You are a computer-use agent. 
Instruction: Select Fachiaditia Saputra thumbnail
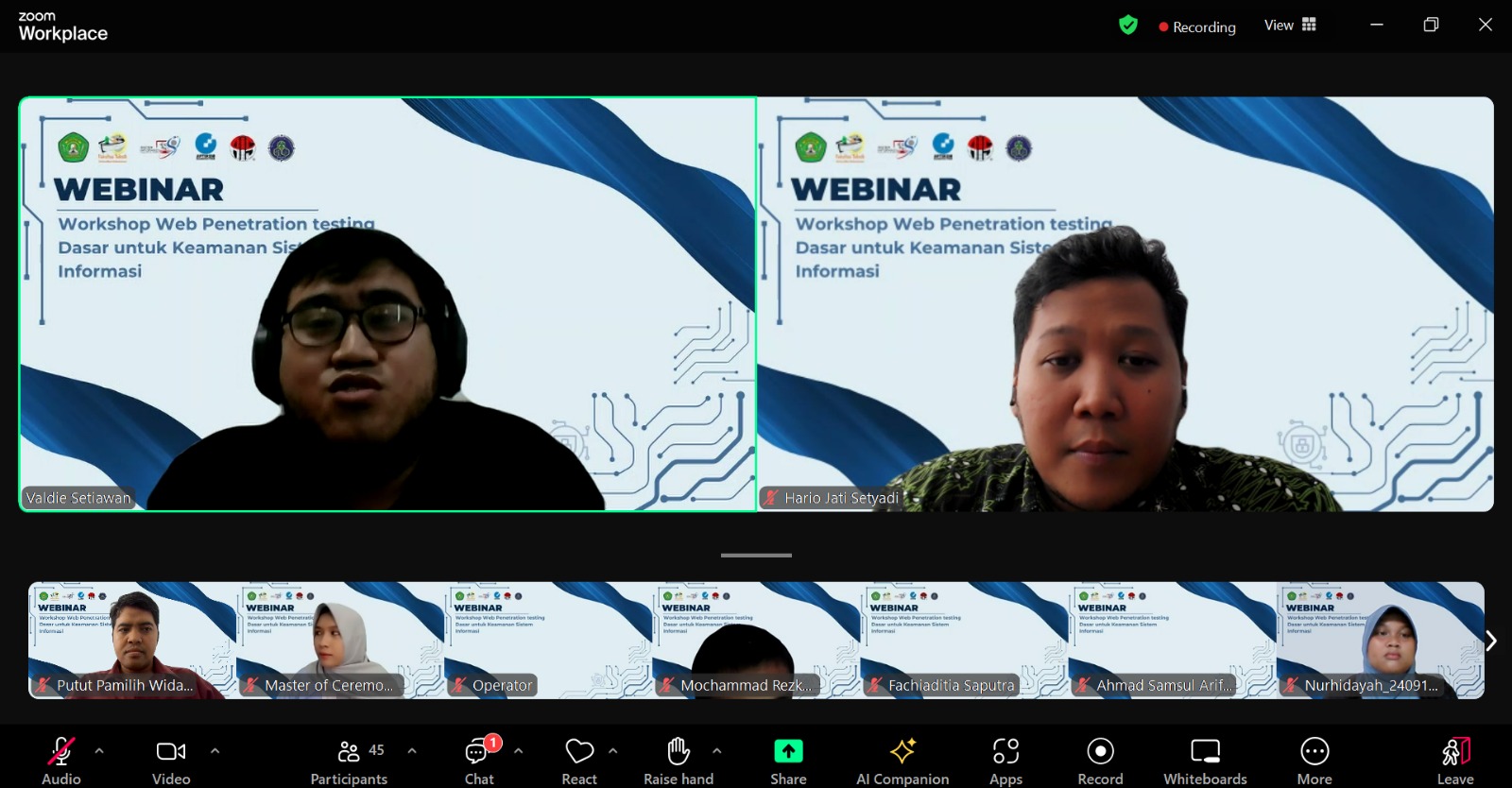coord(964,641)
